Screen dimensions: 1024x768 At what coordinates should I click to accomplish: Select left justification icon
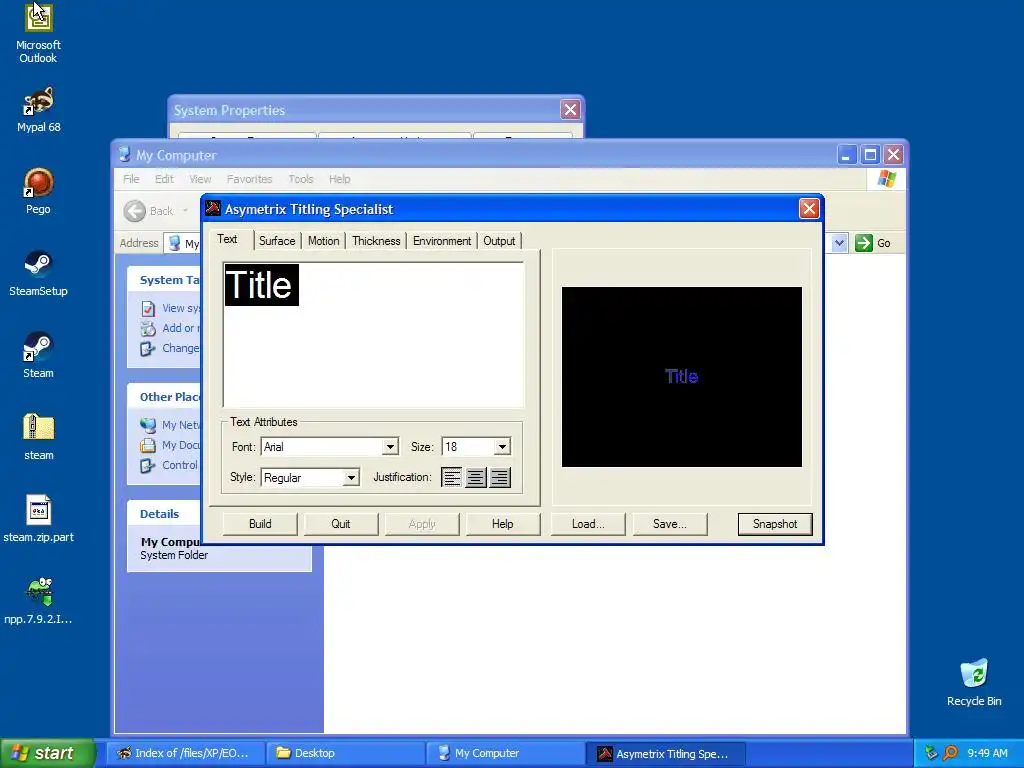pyautogui.click(x=451, y=477)
